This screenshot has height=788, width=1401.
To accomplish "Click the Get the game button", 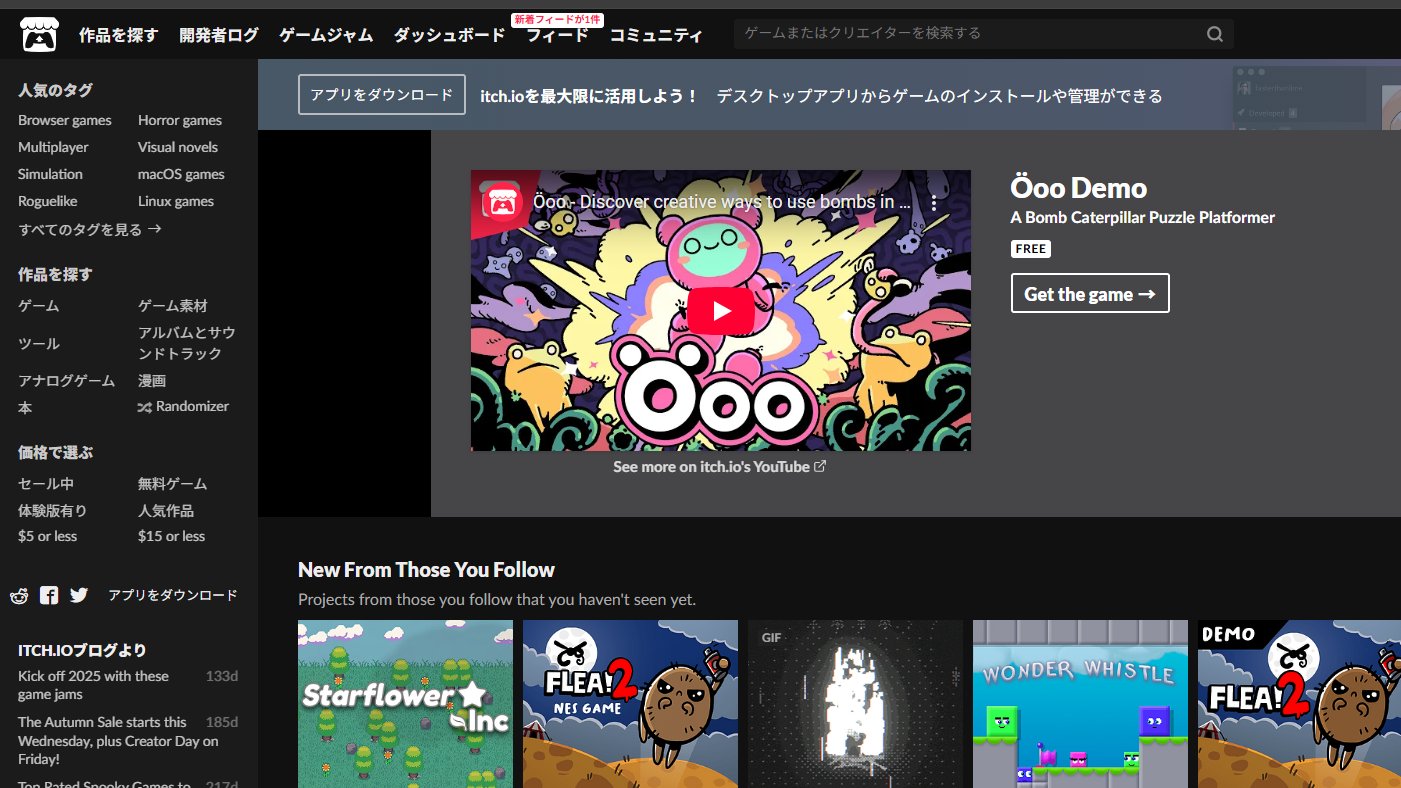I will coord(1090,294).
